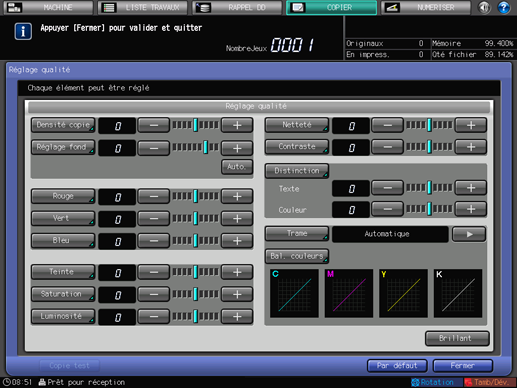
Task: Decrease Réglage fond with minus button
Action: tap(154, 148)
